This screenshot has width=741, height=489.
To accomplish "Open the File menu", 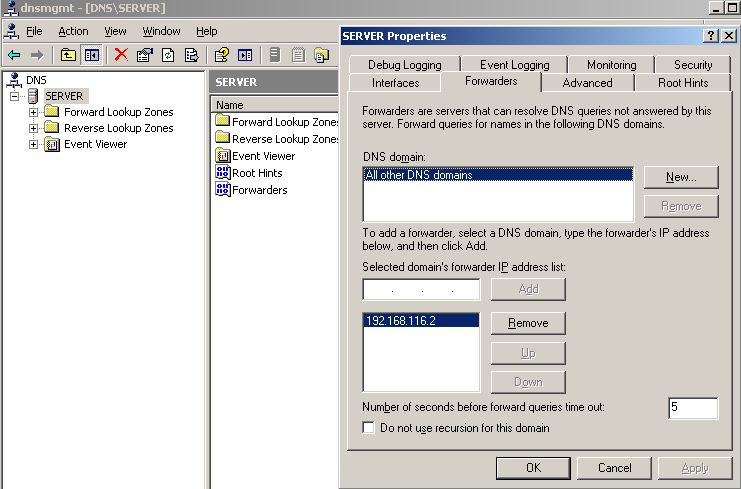I will click(x=34, y=31).
